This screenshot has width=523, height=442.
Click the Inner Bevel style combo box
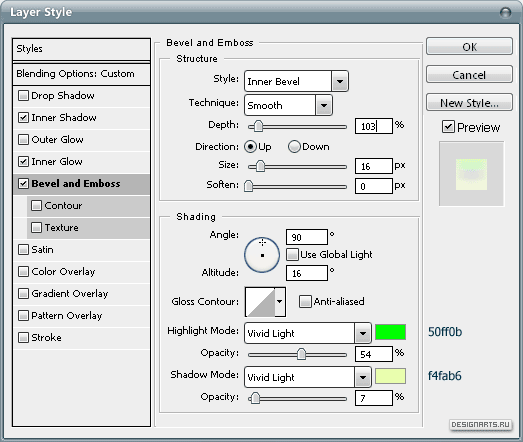(x=296, y=81)
